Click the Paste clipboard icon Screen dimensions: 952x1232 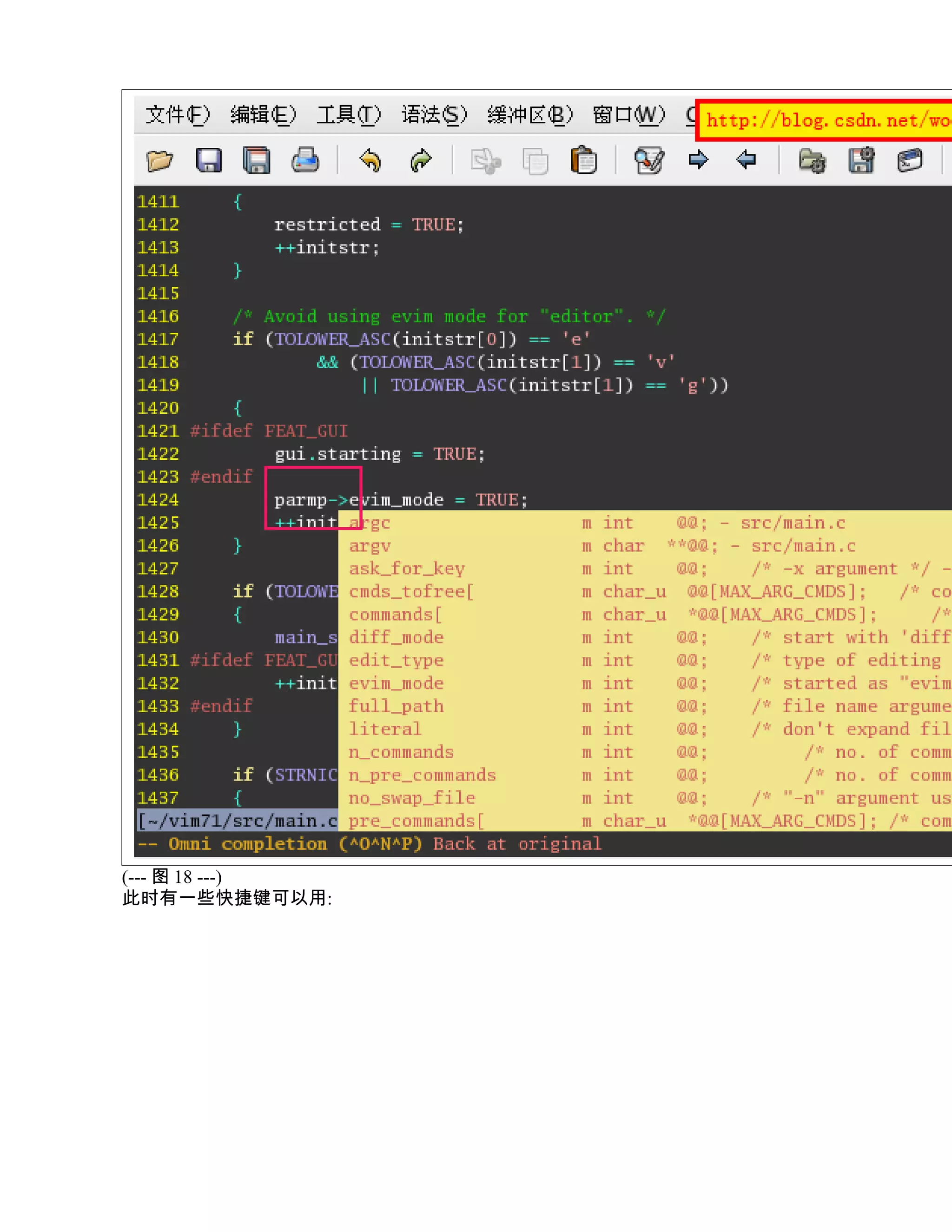[584, 161]
